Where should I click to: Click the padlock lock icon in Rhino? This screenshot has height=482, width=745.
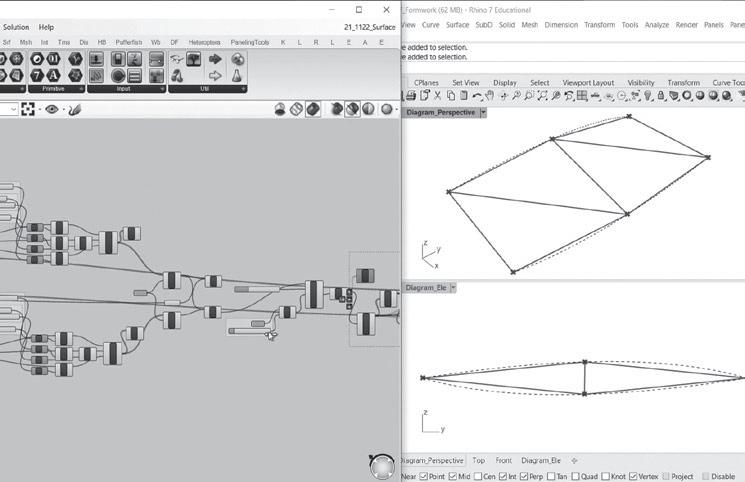point(661,96)
